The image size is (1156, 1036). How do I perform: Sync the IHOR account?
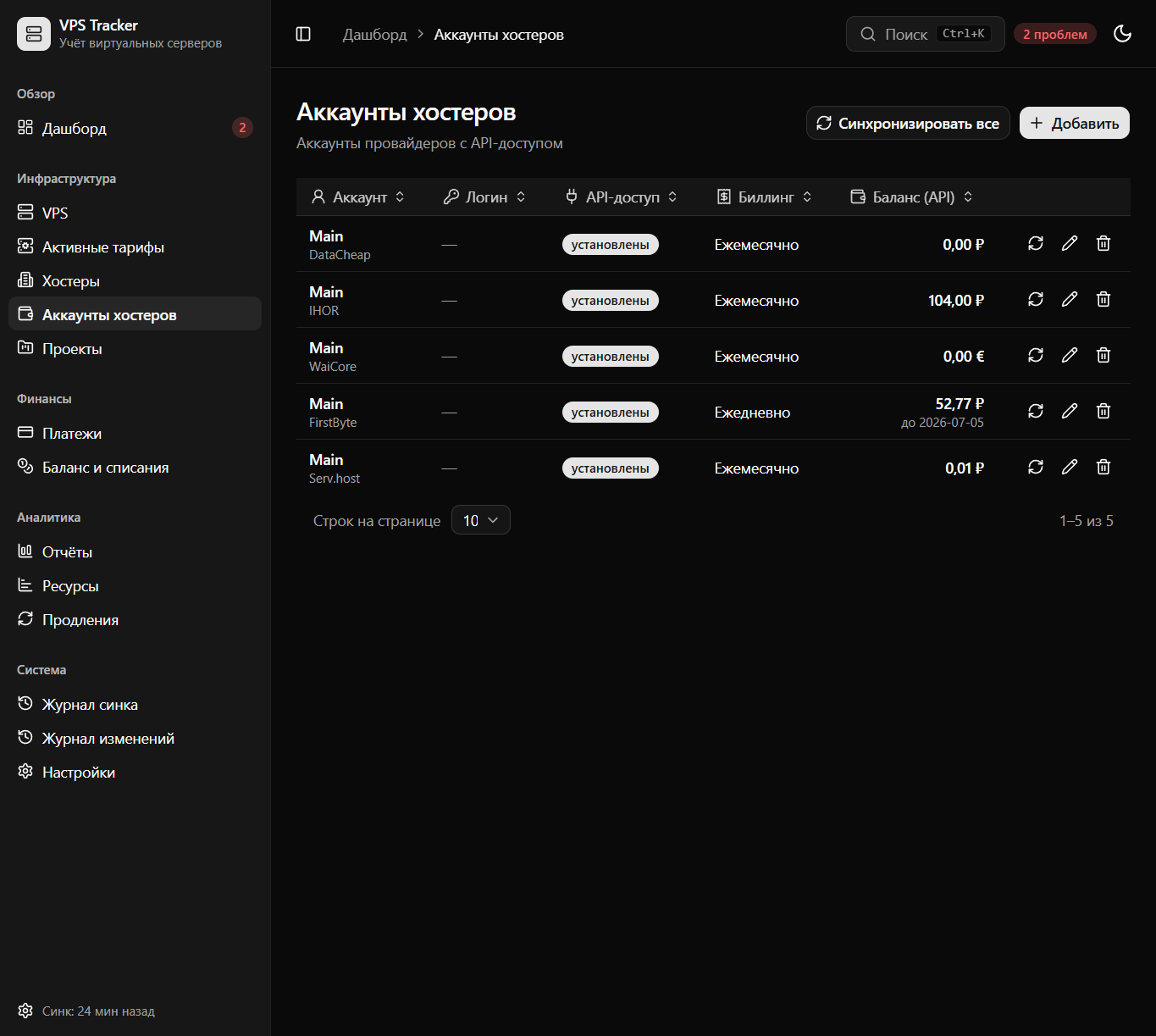[x=1036, y=299]
